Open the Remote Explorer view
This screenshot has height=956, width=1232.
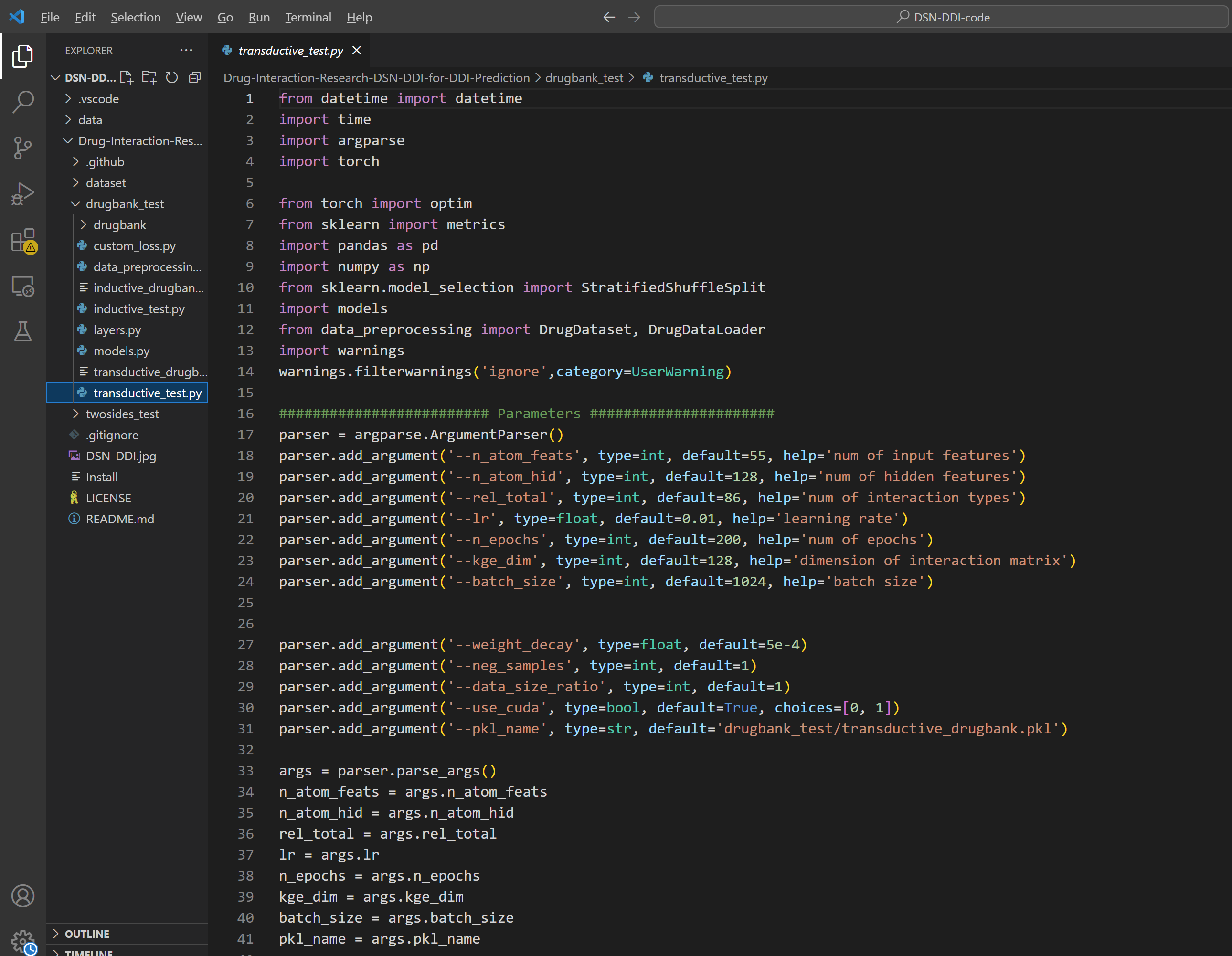tap(22, 287)
